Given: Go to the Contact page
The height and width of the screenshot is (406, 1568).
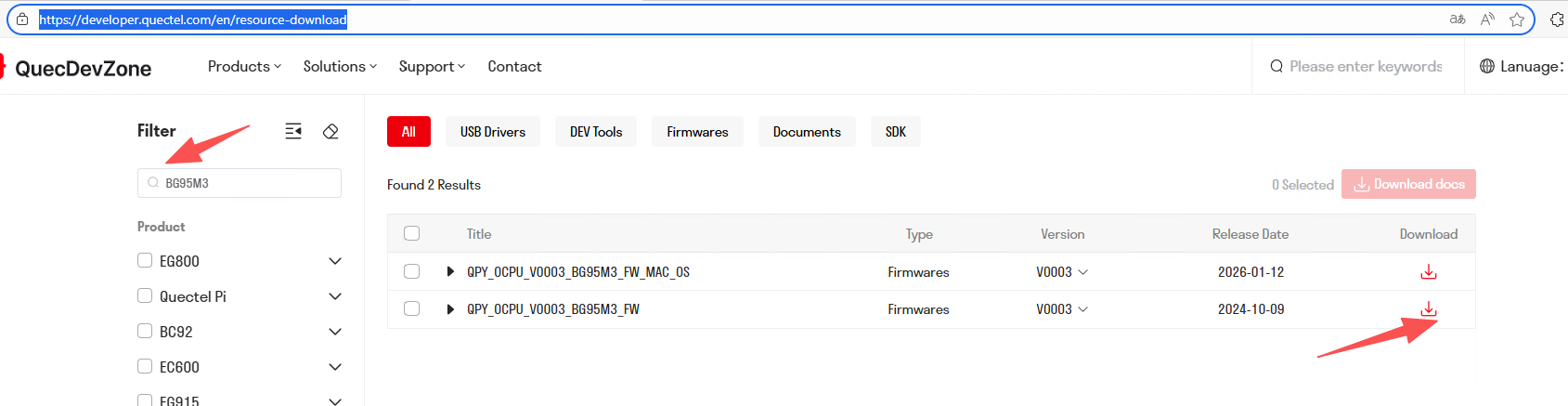Looking at the screenshot, I should coord(514,66).
